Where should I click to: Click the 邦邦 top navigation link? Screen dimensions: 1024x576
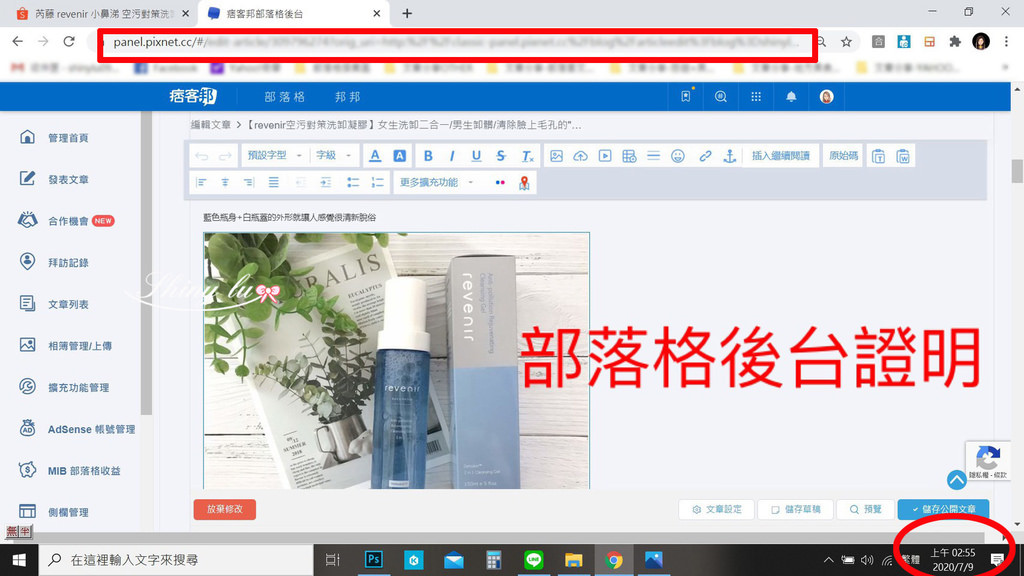click(347, 97)
